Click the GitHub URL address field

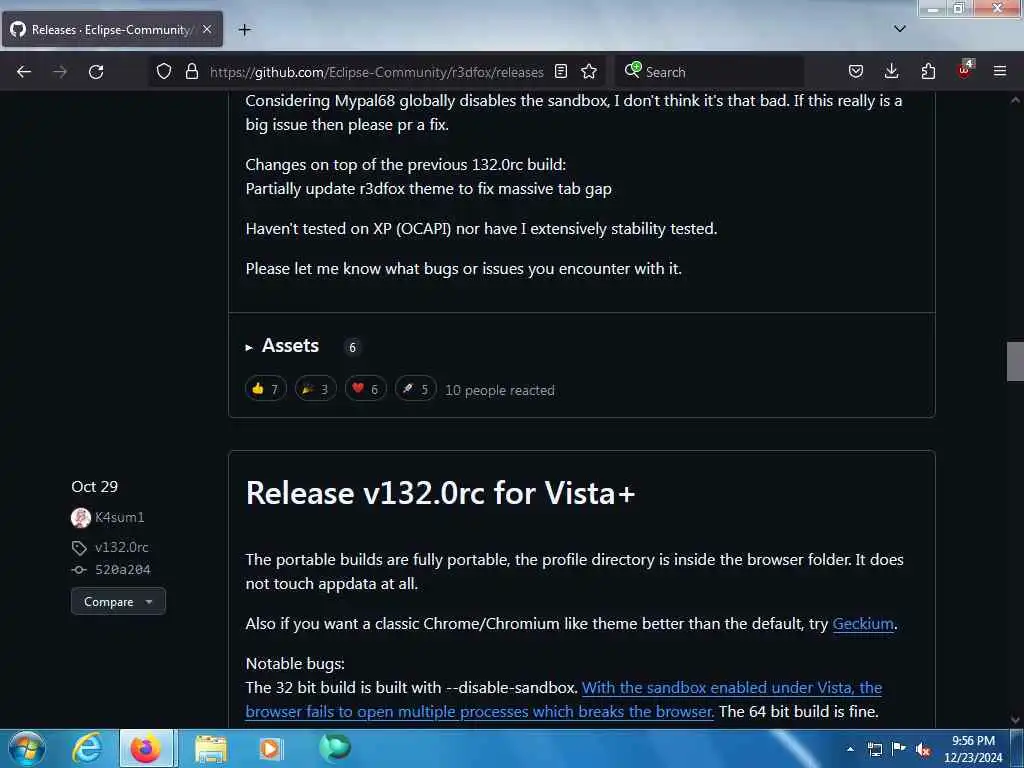tap(376, 72)
